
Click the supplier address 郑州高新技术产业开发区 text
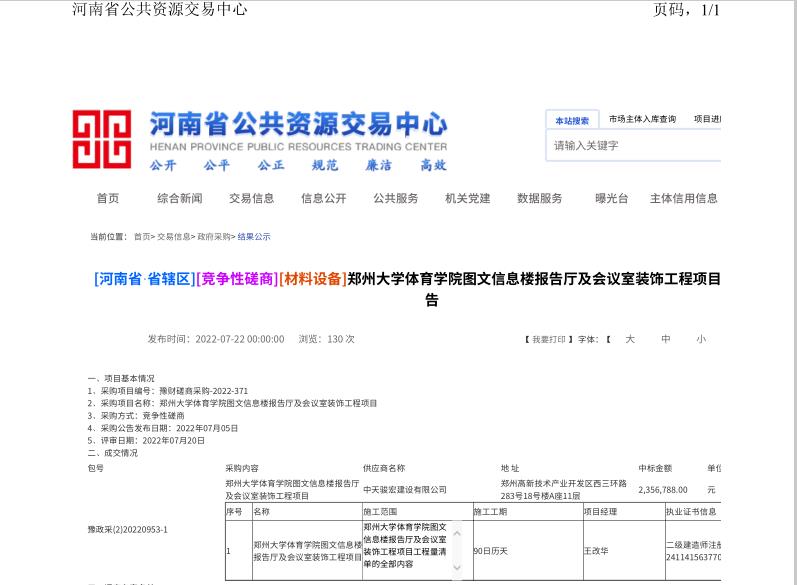click(x=564, y=489)
